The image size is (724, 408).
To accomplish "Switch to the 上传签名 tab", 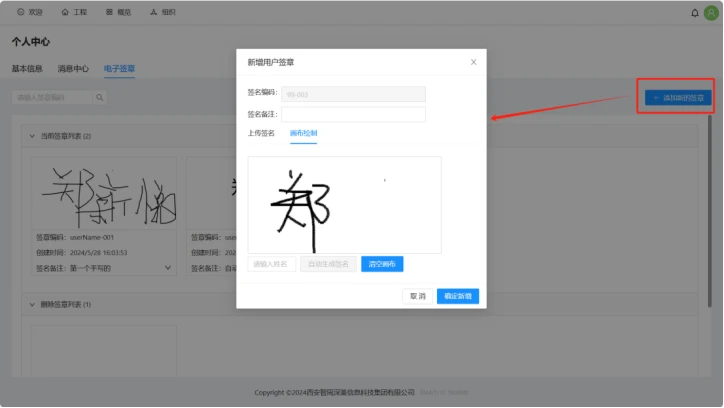I will click(261, 133).
